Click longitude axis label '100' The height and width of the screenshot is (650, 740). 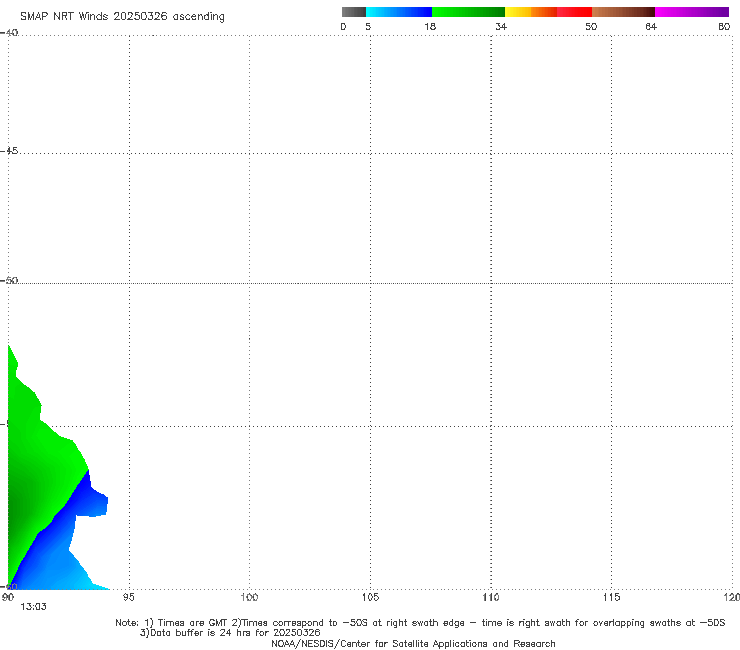[x=249, y=598]
